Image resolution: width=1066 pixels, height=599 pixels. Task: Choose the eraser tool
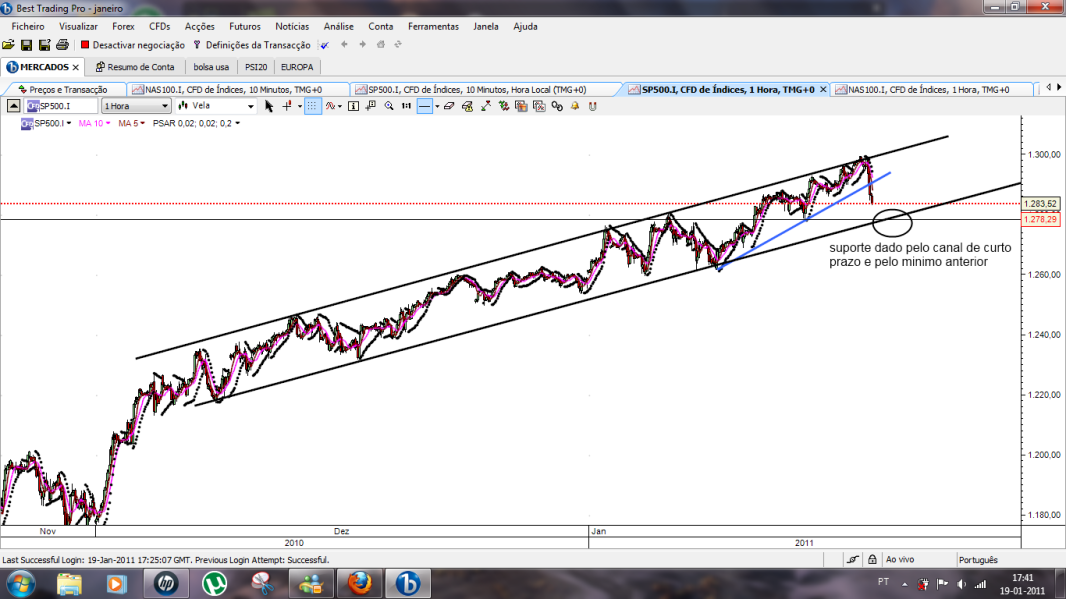point(449,106)
